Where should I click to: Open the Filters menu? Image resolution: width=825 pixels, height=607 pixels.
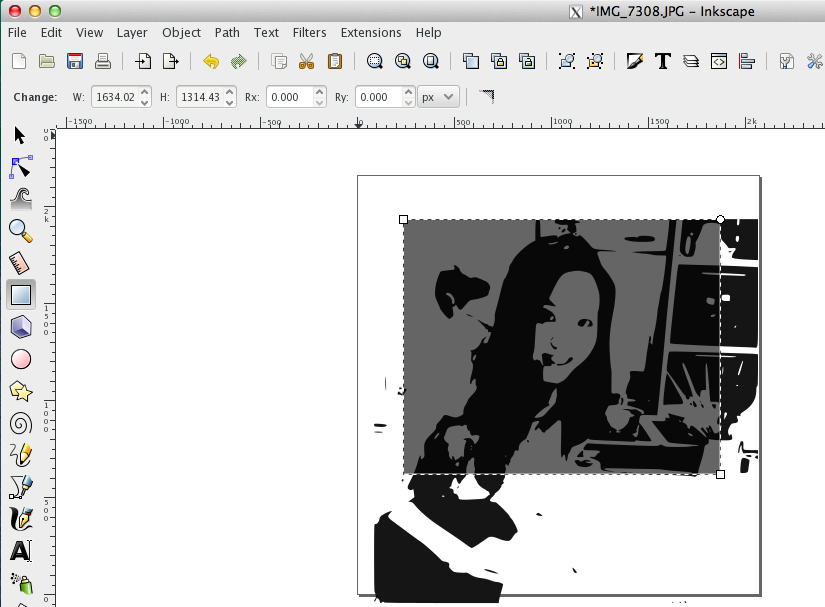(309, 33)
